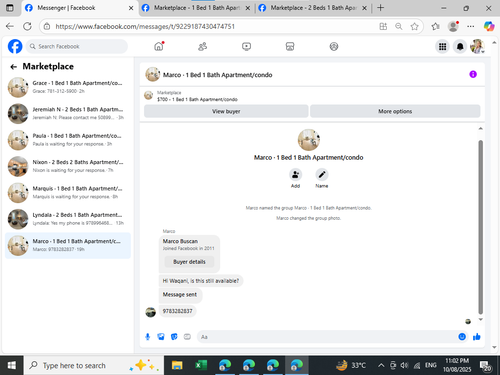This screenshot has width=500, height=375.
Task: Click the More options button
Action: 395,111
